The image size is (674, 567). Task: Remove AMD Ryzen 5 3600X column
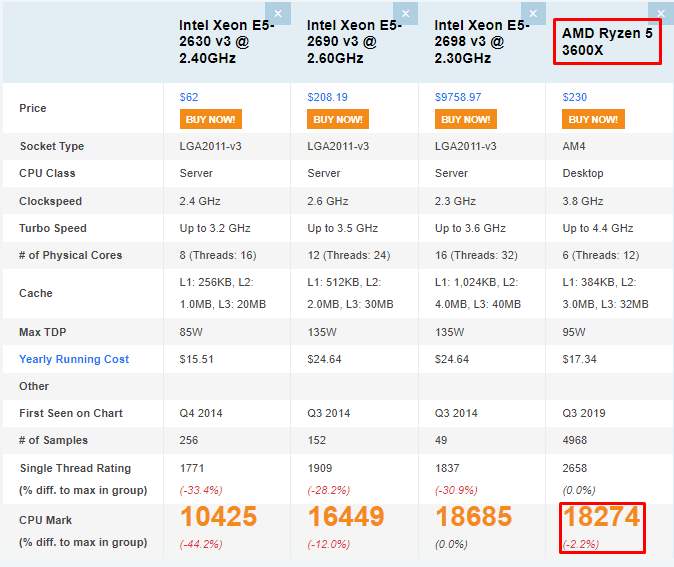[x=661, y=13]
